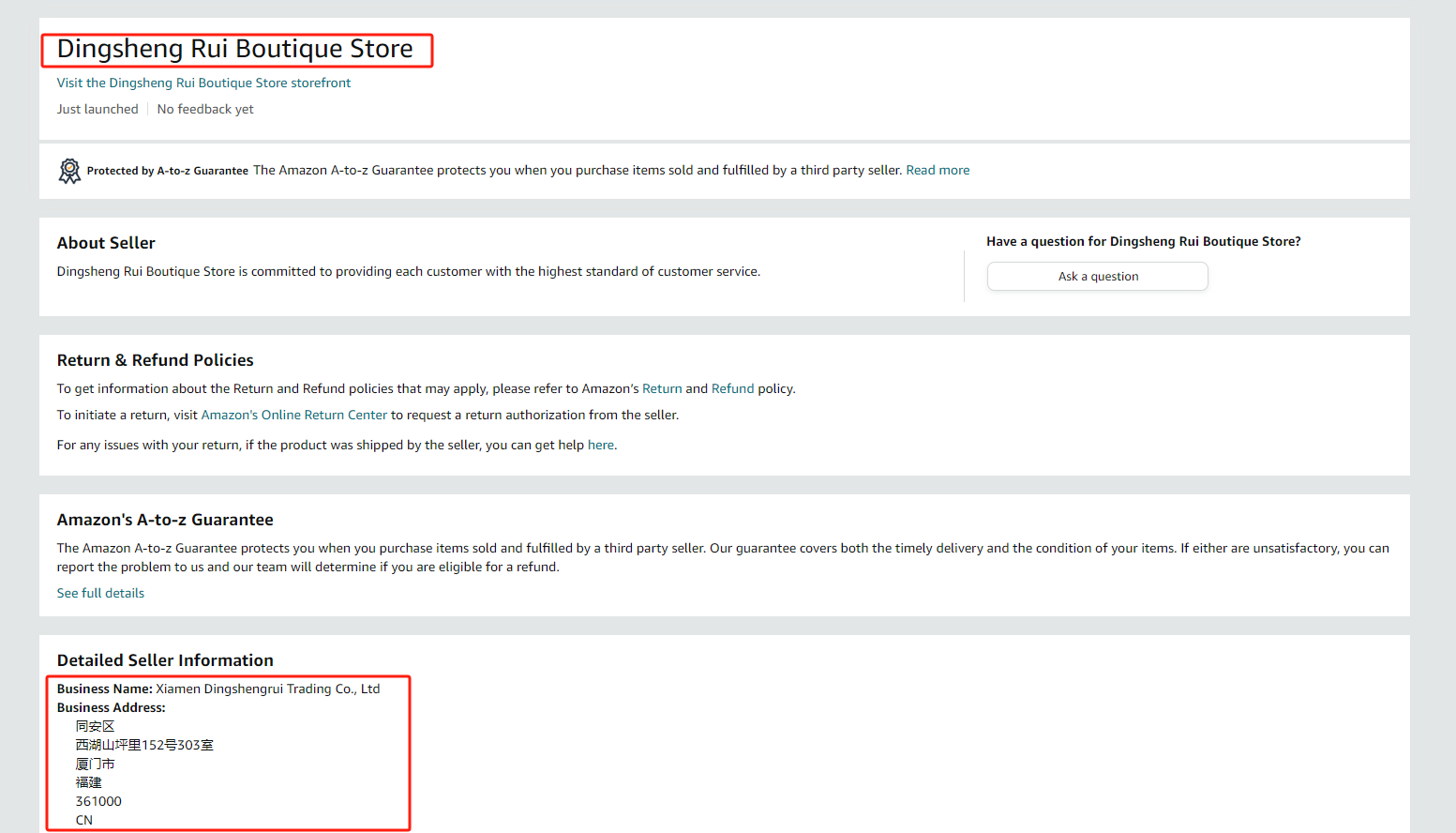Open Amazon's Return policy link
Viewport: 1456px width, 833px height.
(662, 388)
